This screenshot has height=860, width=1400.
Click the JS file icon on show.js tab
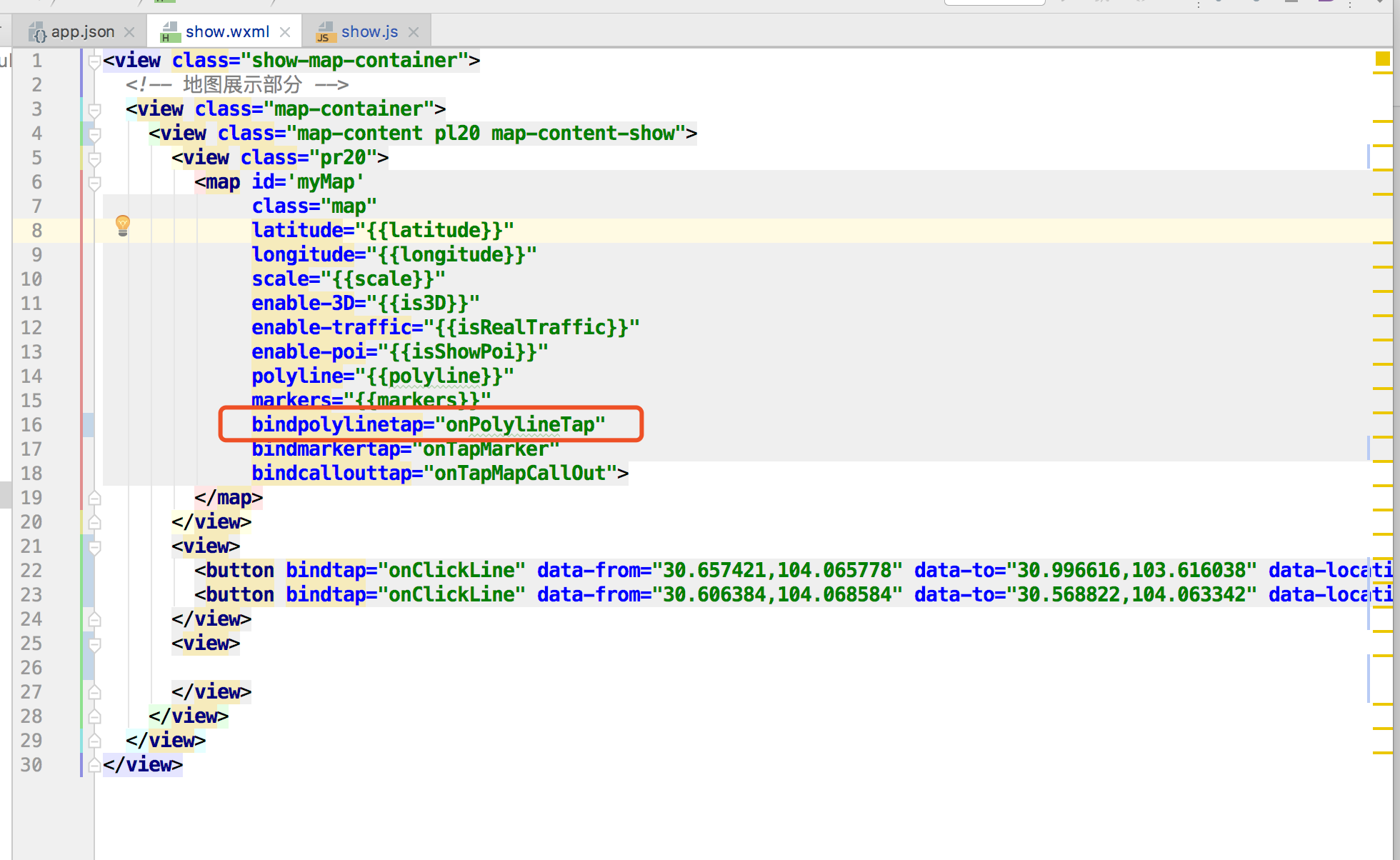325,32
